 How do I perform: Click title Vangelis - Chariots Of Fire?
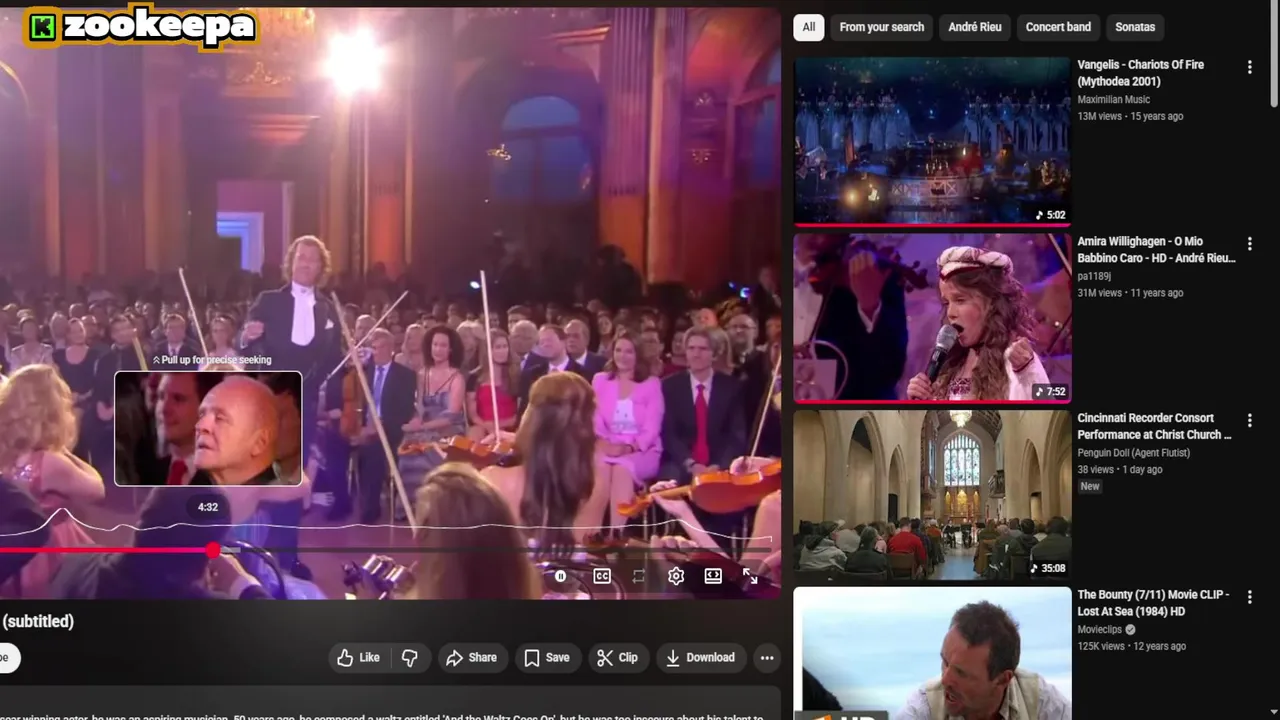point(1140,73)
